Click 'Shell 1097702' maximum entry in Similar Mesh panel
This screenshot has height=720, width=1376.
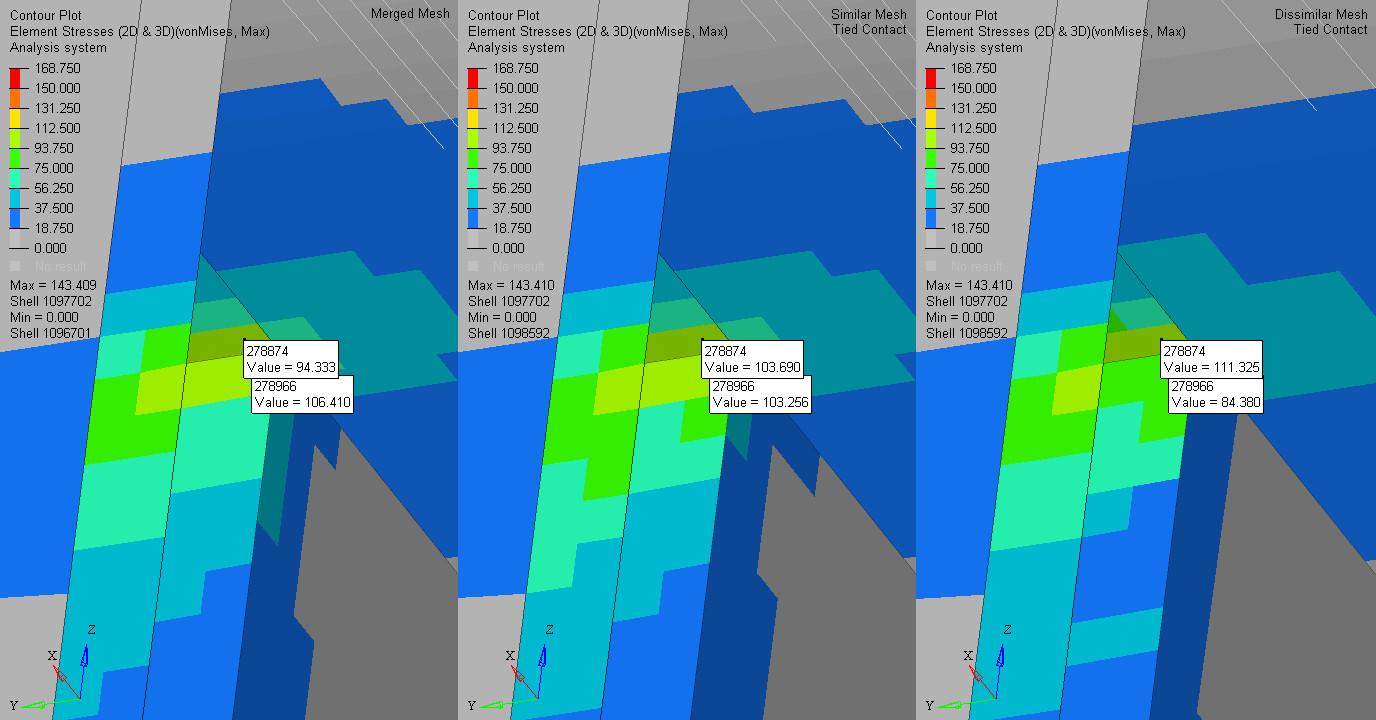point(509,301)
